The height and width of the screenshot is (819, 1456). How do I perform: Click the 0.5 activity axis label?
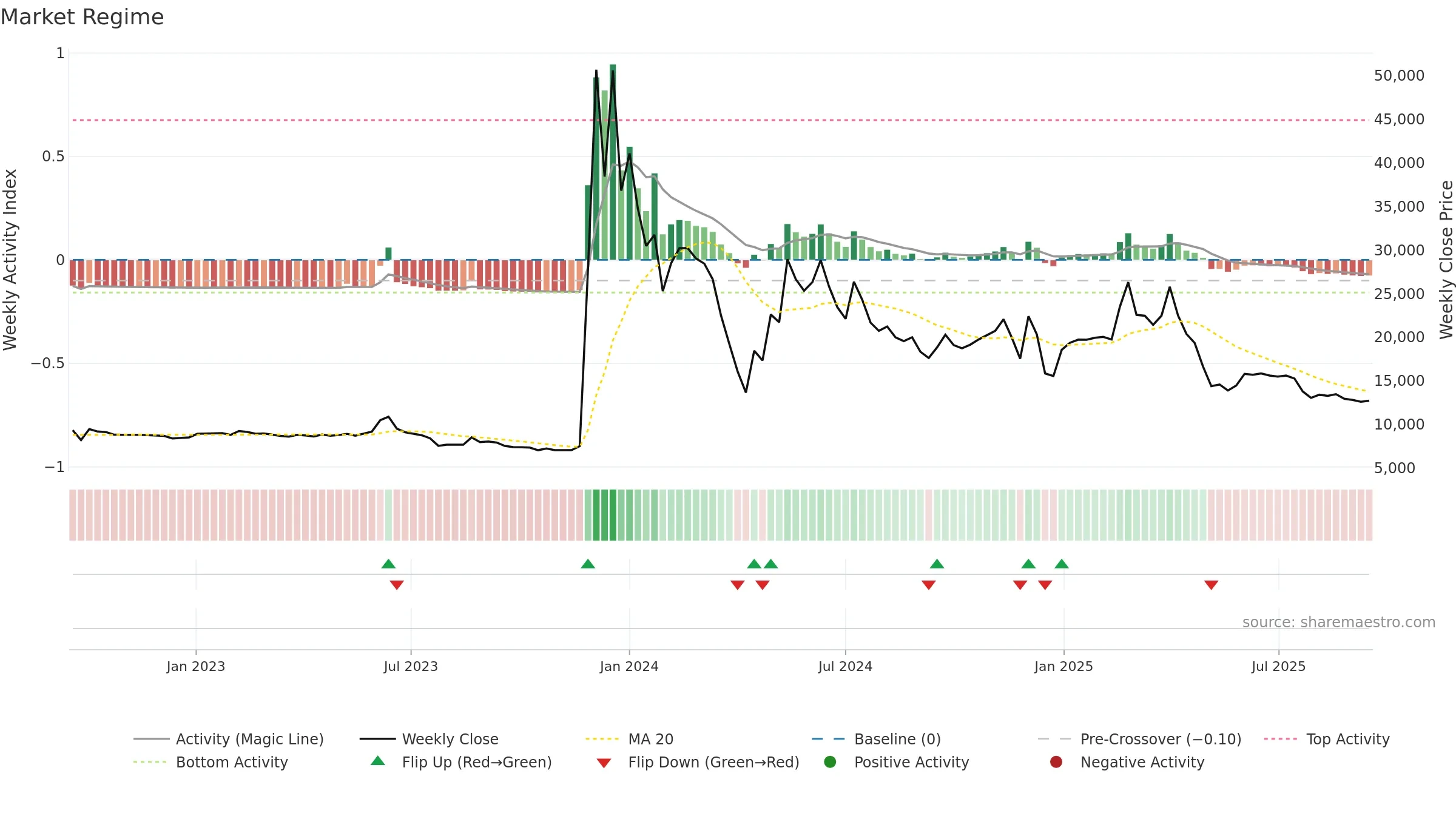[53, 157]
